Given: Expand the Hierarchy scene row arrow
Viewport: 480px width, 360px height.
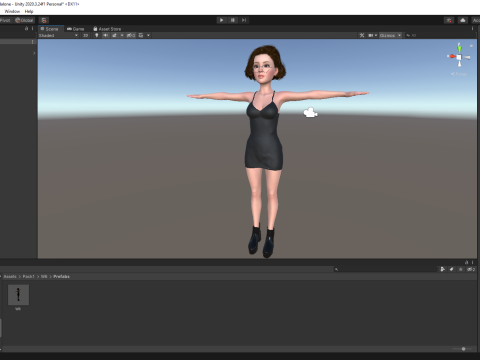Looking at the screenshot, I should 34,53.
